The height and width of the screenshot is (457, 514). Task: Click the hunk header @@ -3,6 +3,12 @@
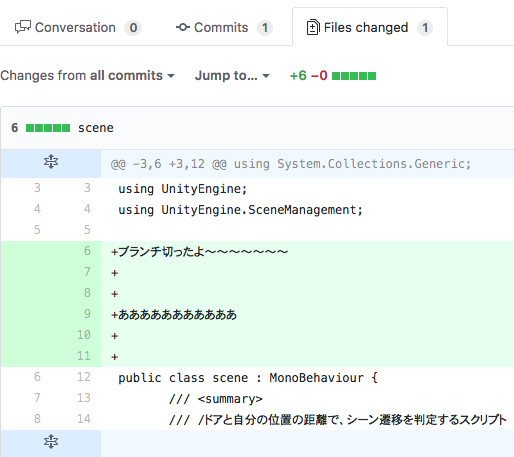pyautogui.click(x=291, y=164)
